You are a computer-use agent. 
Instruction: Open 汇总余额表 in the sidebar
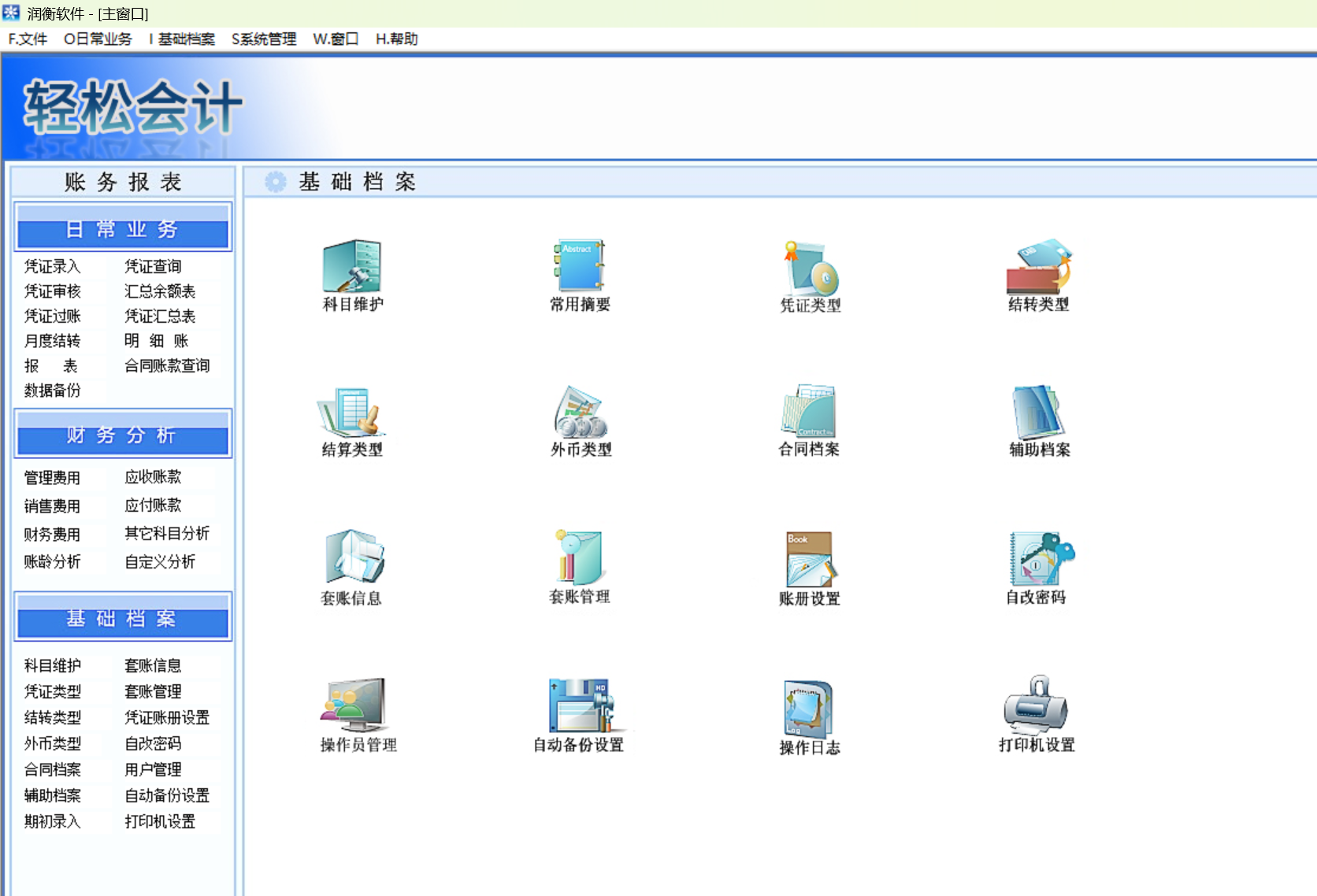click(x=160, y=291)
